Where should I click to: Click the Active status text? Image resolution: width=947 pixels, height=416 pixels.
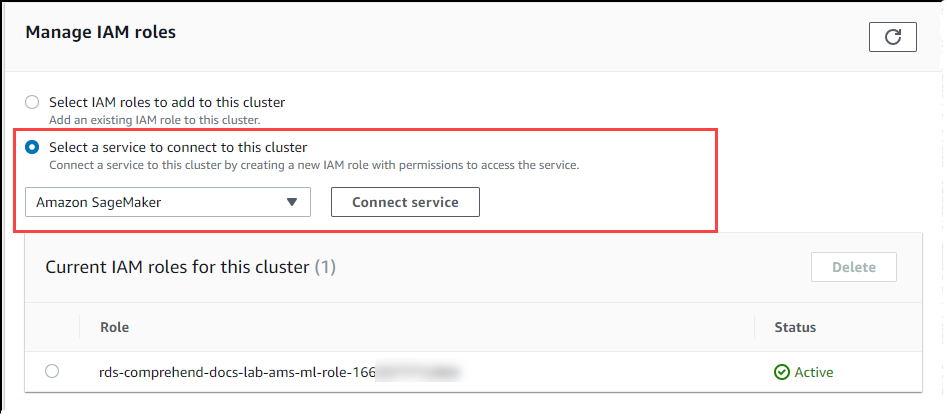813,372
